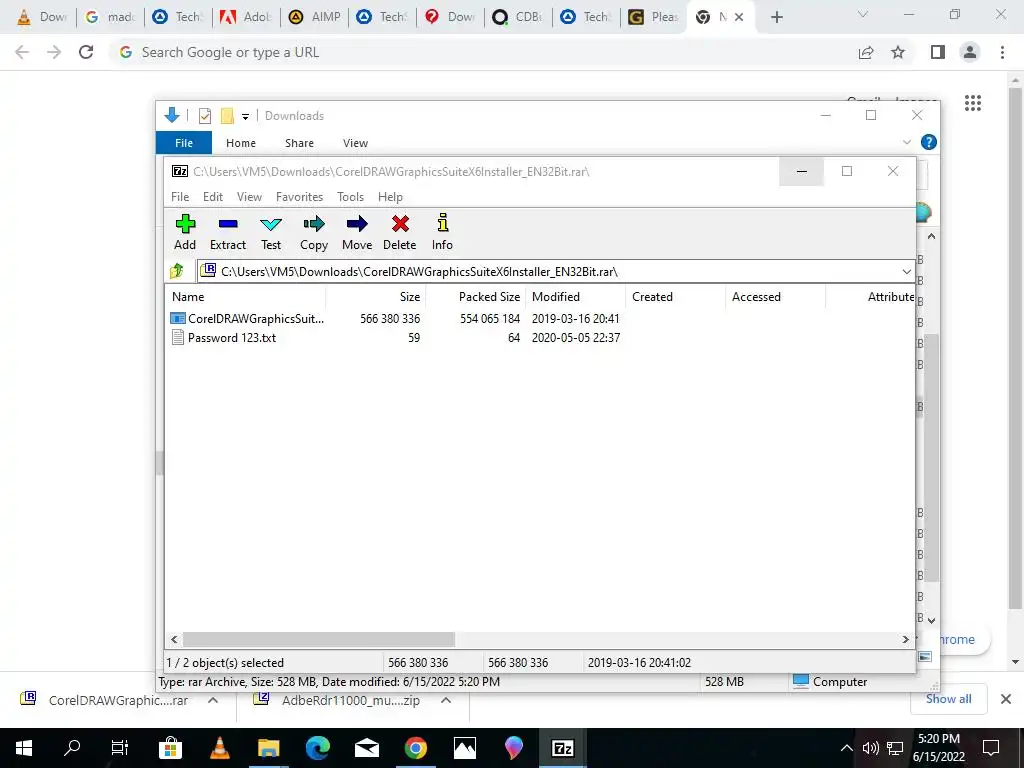Sort by Packed Size column header

(475, 296)
